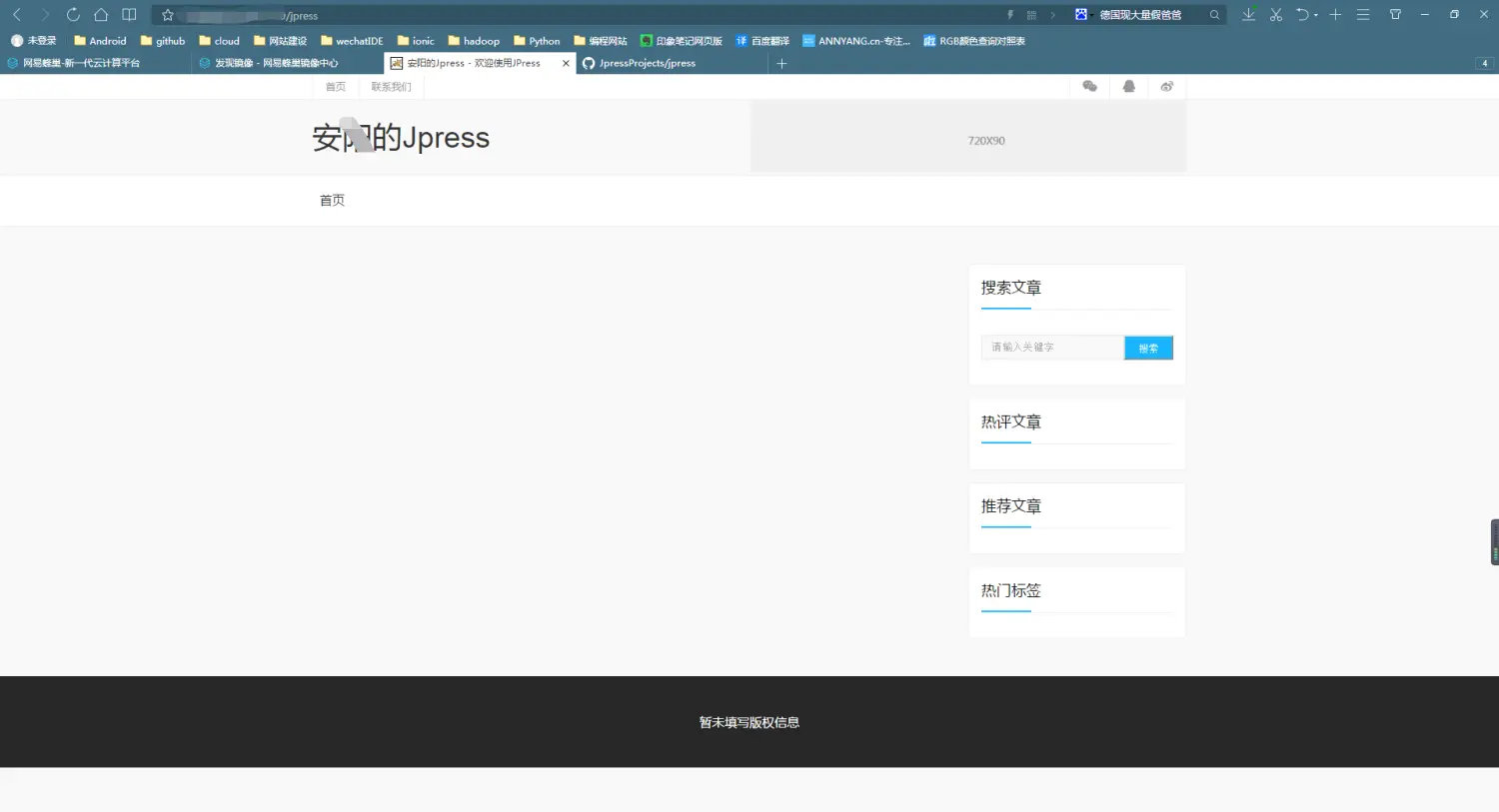
Task: Switch to the JpressProjects/jpress GitHub tab
Action: [x=672, y=63]
